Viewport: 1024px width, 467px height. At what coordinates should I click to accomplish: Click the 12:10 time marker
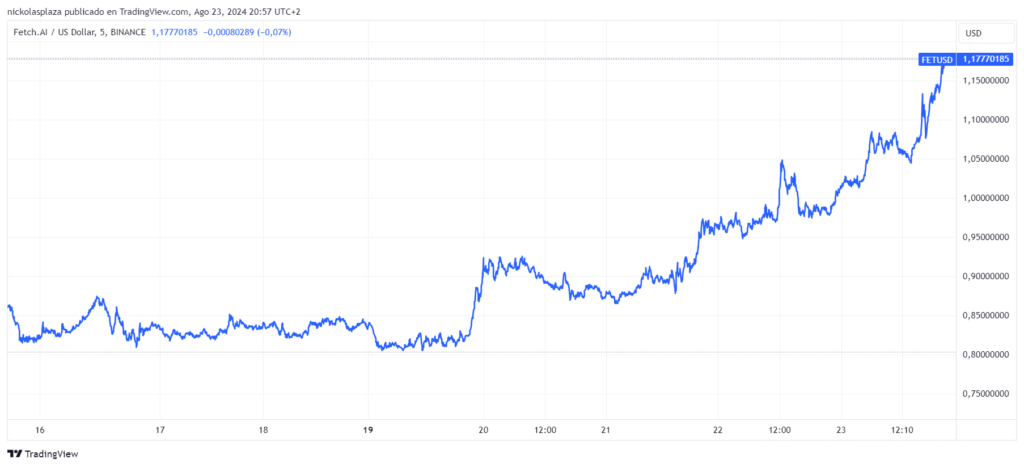(x=902, y=430)
